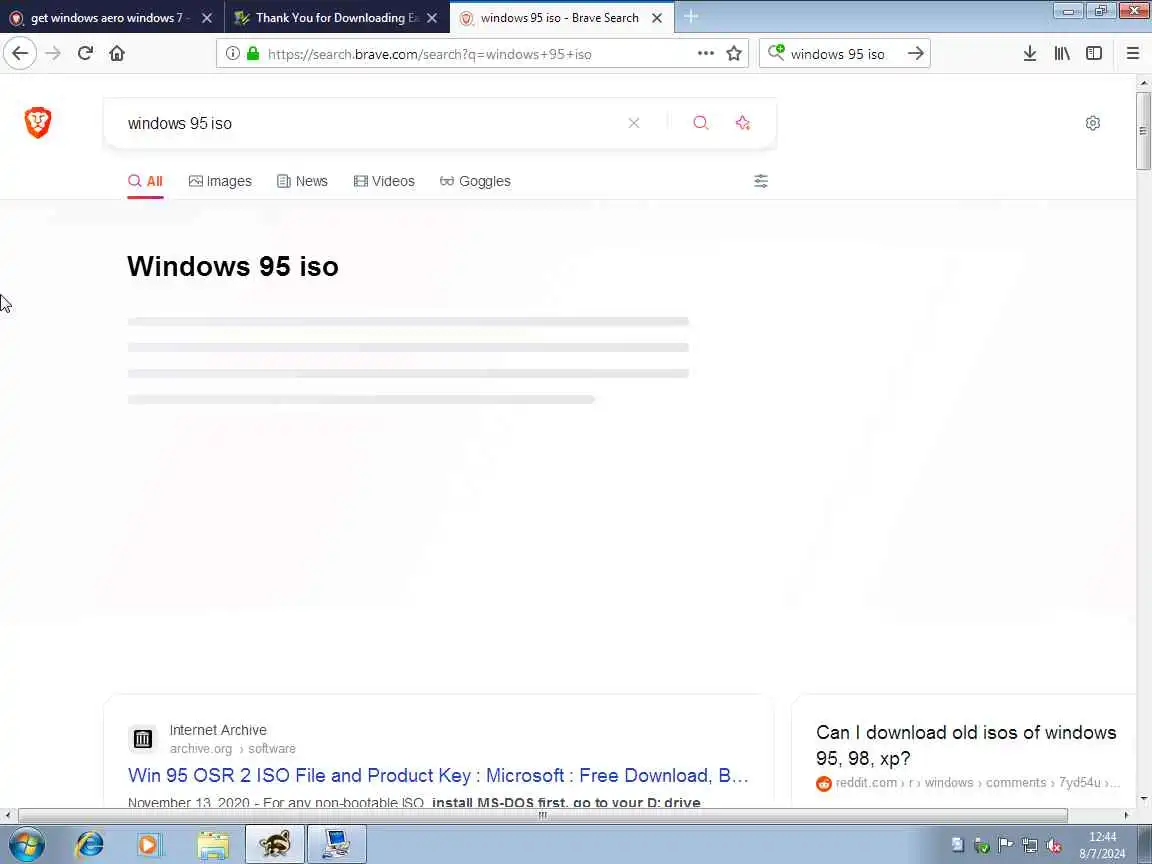
Task: Click the scroll down arrow
Action: coord(1143,799)
